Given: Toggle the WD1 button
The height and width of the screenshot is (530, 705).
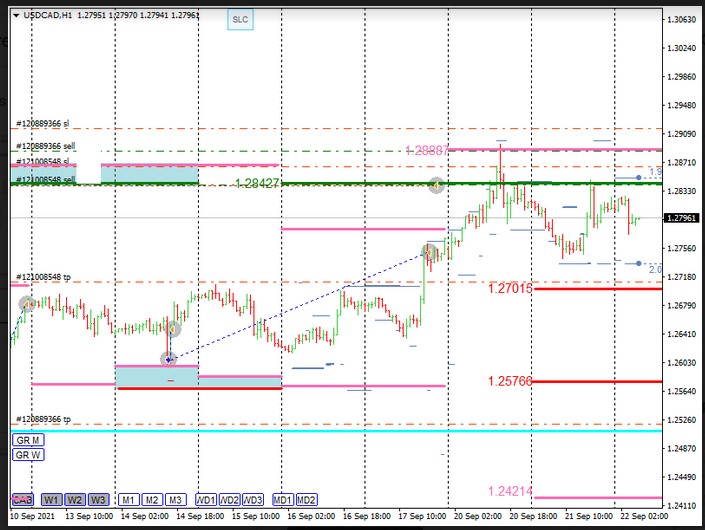Looking at the screenshot, I should (206, 500).
